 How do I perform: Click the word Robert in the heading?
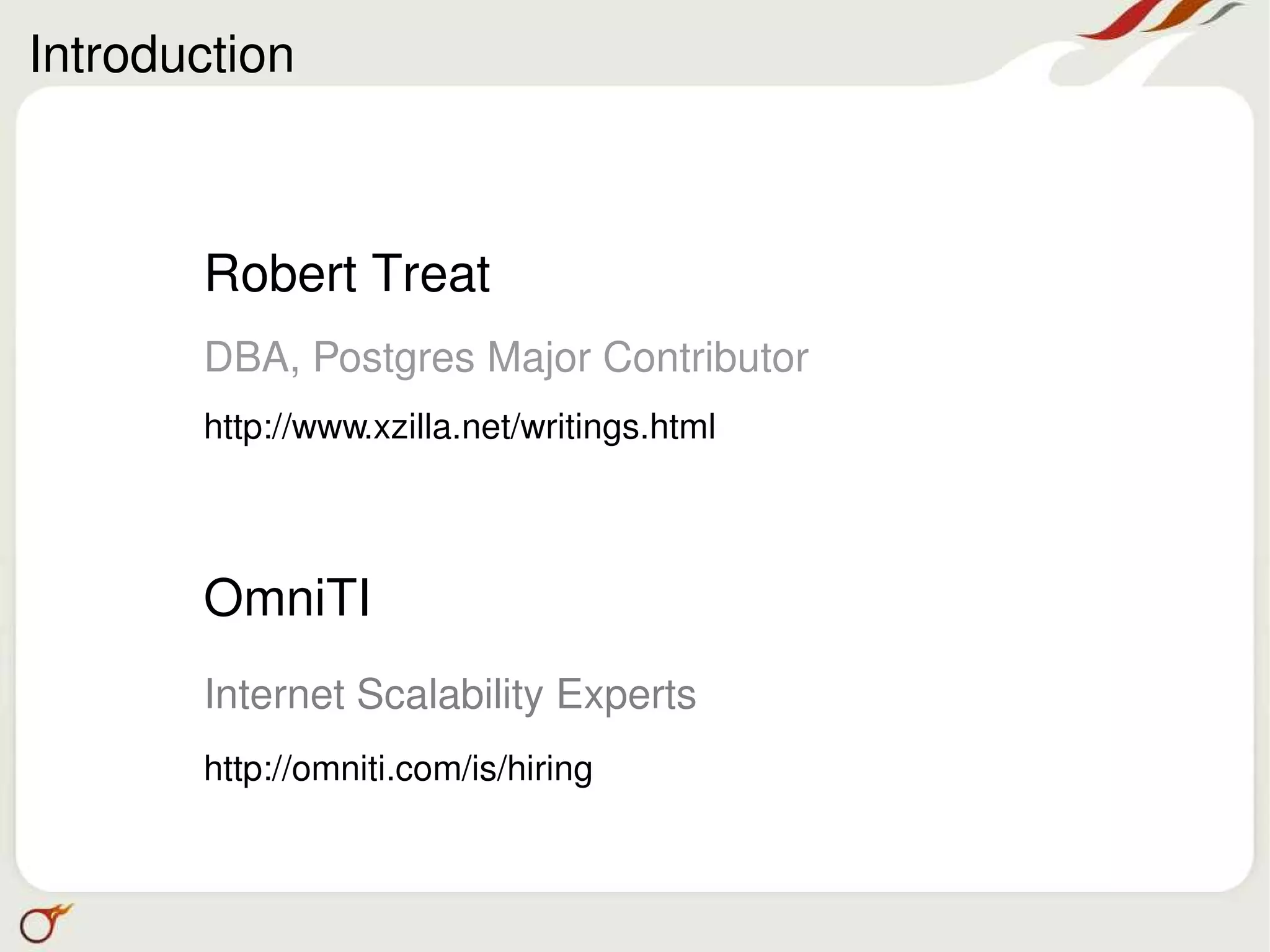(280, 274)
